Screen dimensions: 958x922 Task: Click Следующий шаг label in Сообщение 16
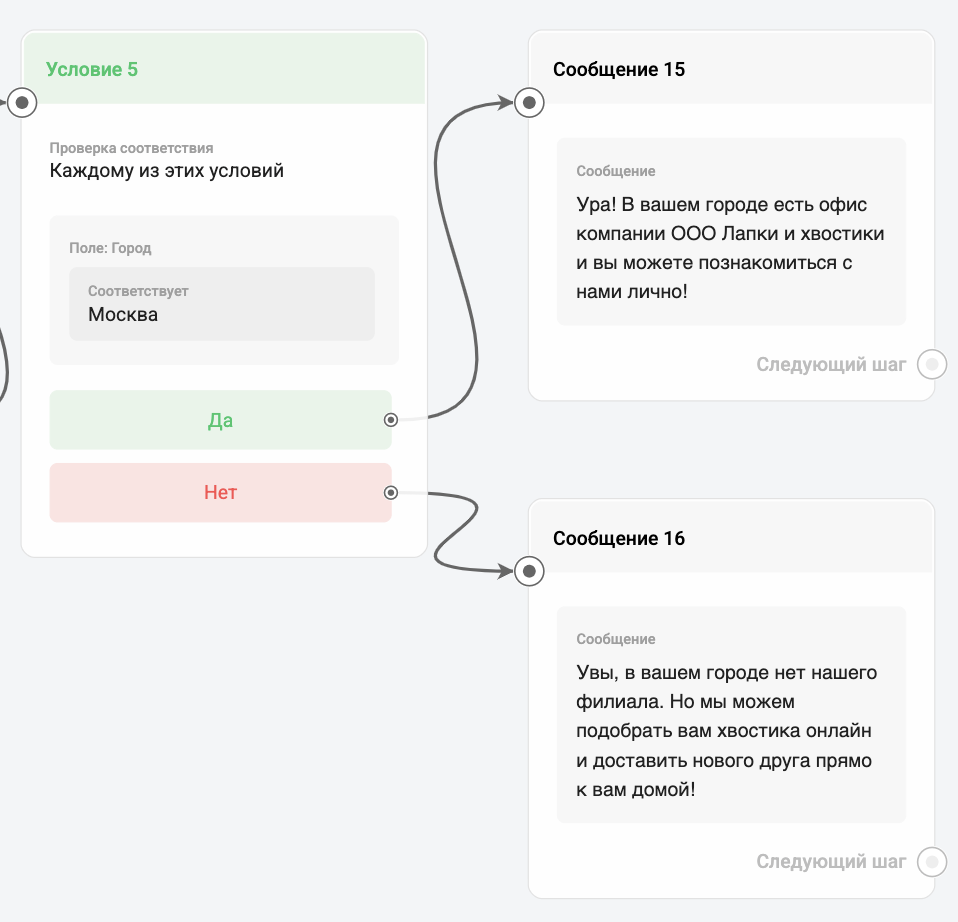831,861
